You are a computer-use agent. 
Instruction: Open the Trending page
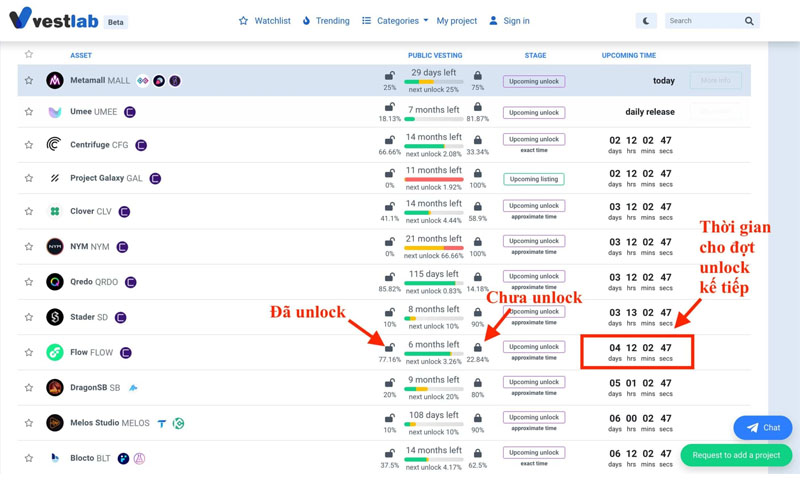coord(326,21)
